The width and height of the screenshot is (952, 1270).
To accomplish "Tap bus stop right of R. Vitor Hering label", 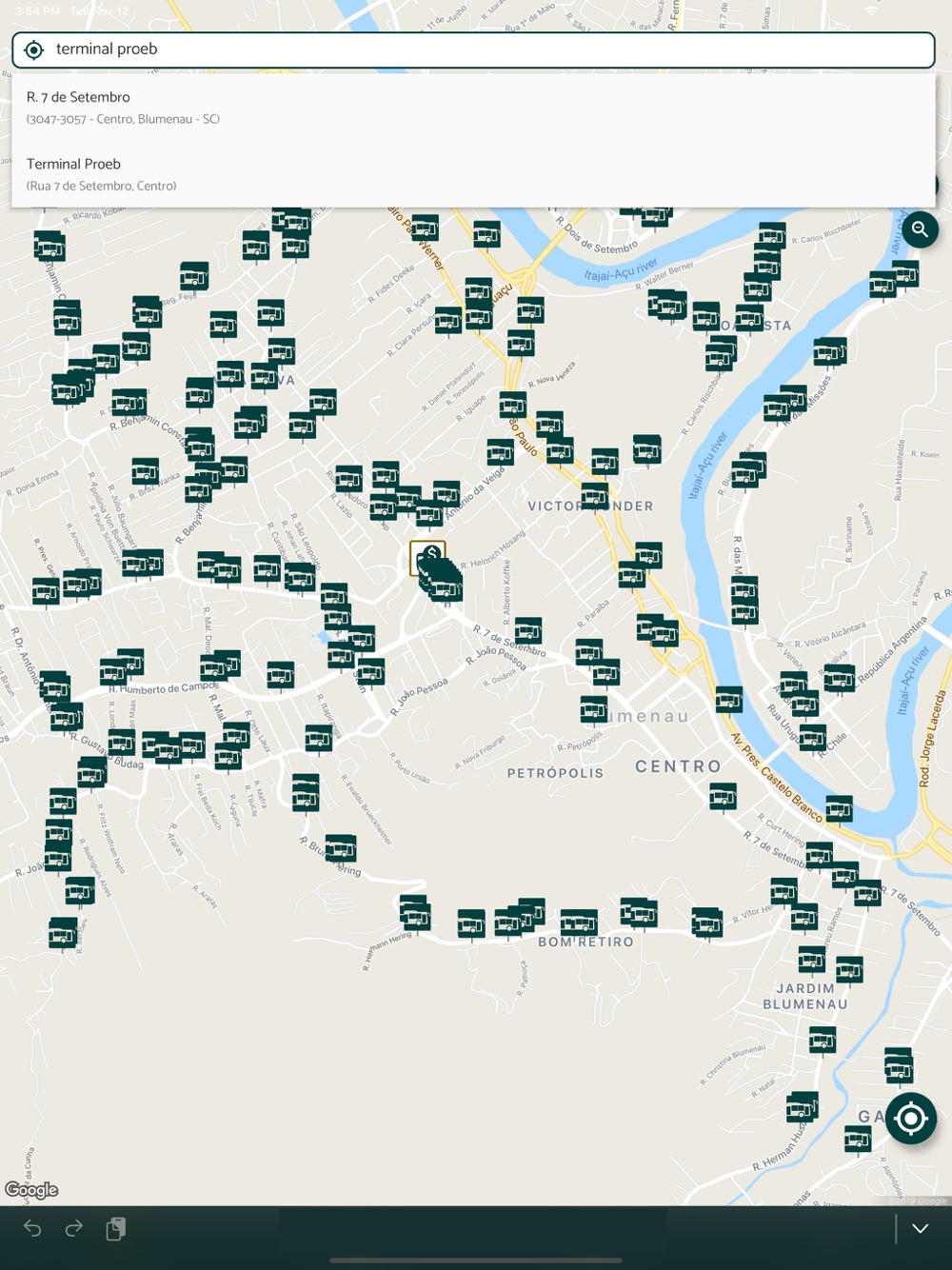I will click(x=783, y=891).
